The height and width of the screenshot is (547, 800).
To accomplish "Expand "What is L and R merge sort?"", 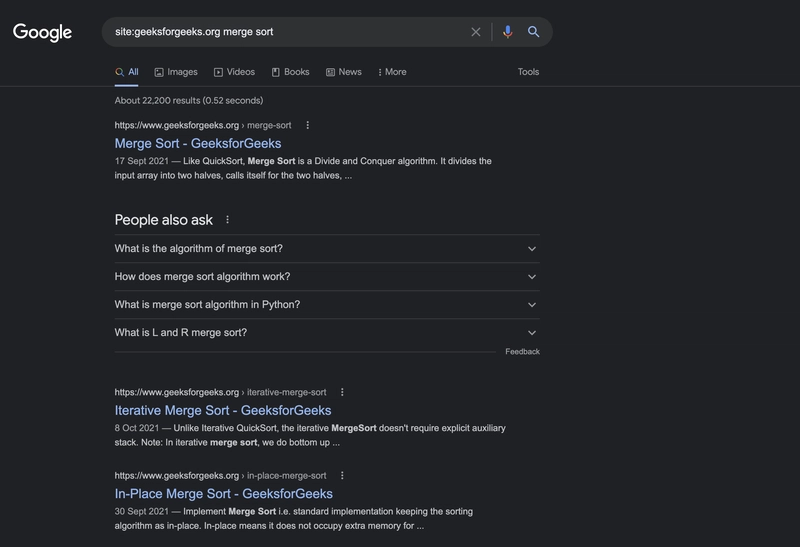I will (327, 333).
